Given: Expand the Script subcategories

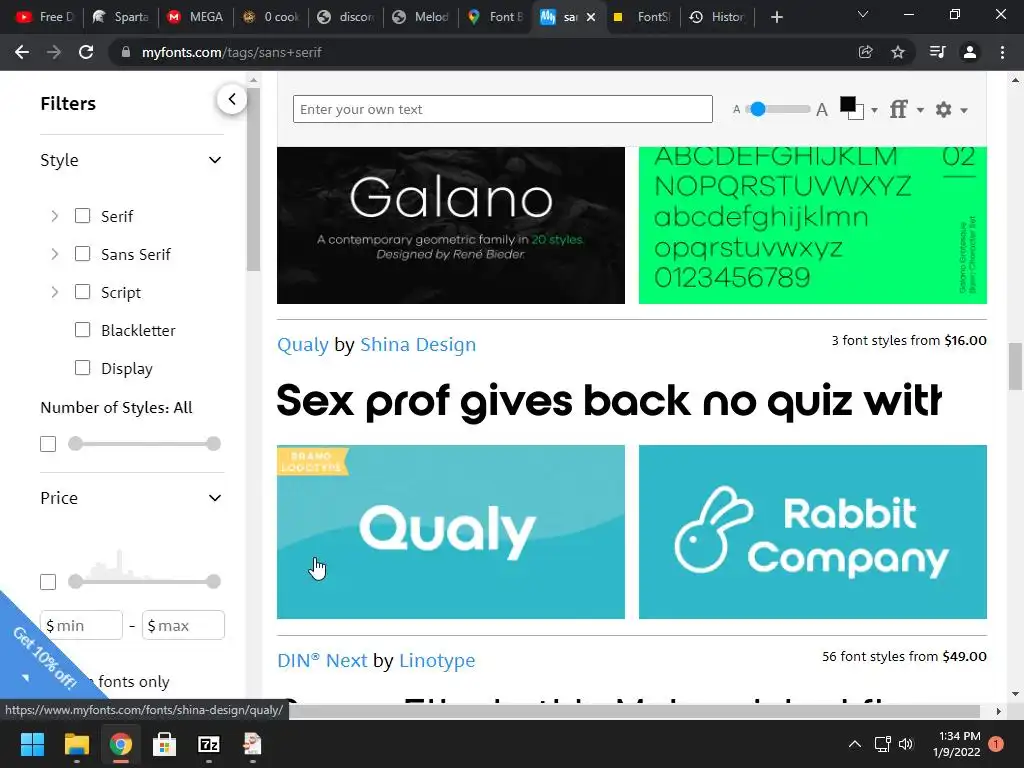Looking at the screenshot, I should coord(55,292).
